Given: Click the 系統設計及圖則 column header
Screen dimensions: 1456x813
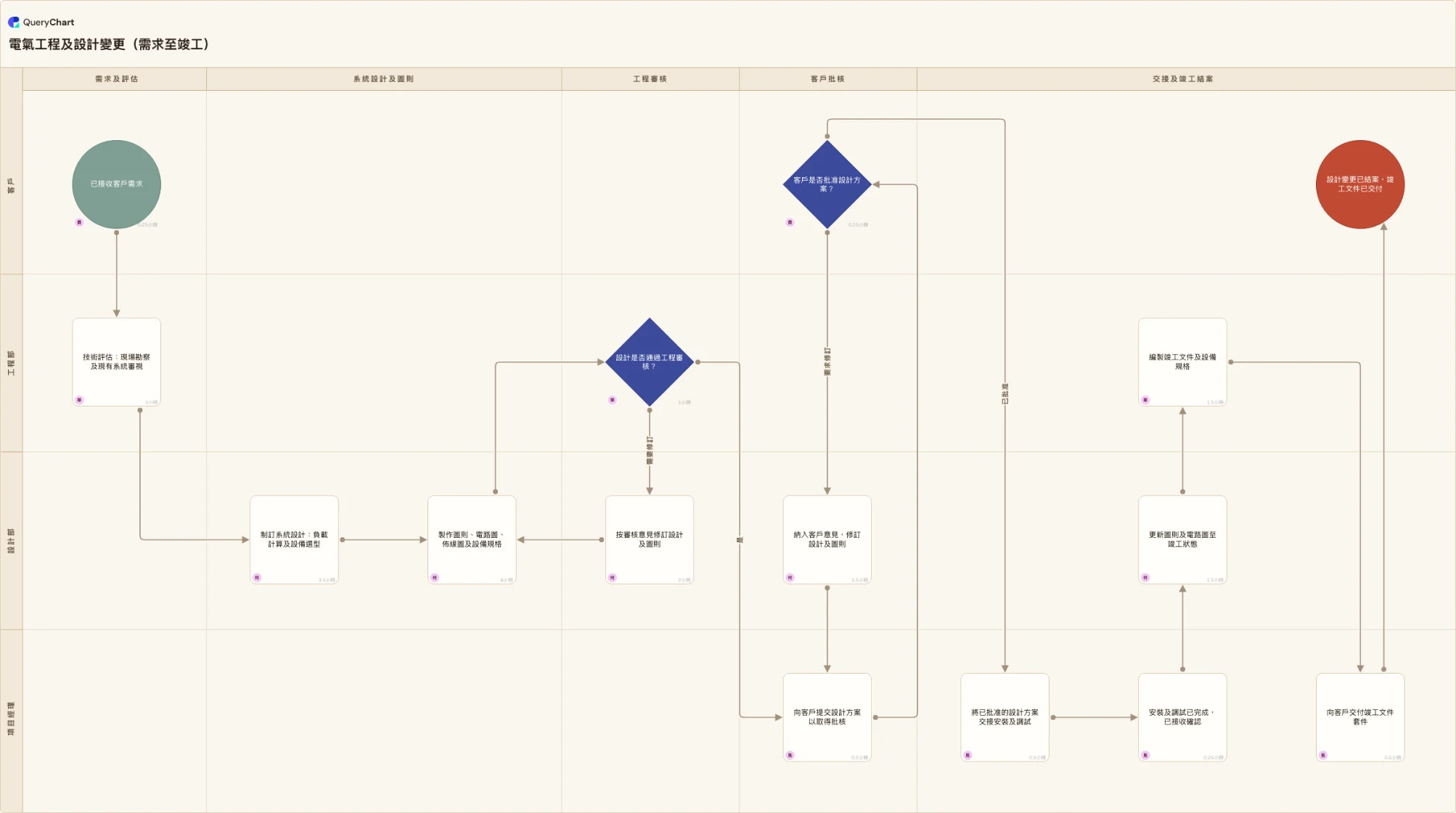Looking at the screenshot, I should pos(383,79).
